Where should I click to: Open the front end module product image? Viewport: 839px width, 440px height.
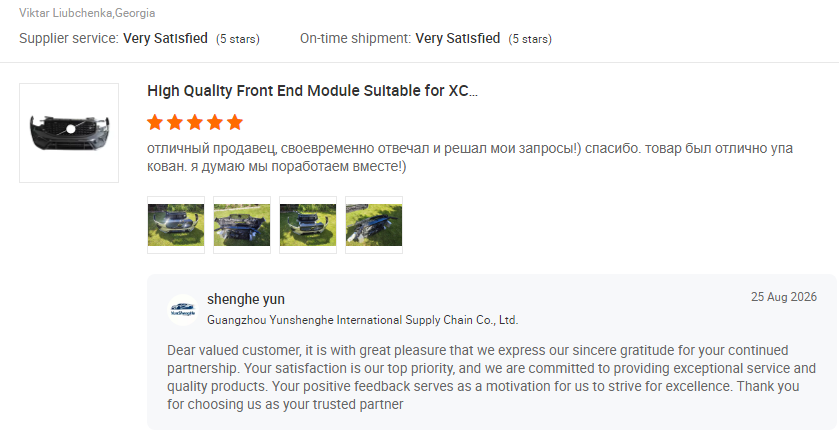point(69,133)
